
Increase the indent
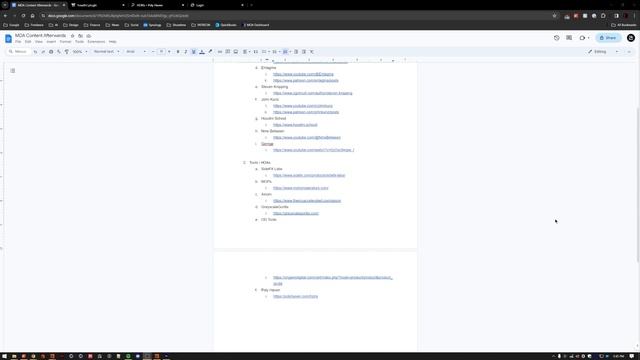coord(304,52)
